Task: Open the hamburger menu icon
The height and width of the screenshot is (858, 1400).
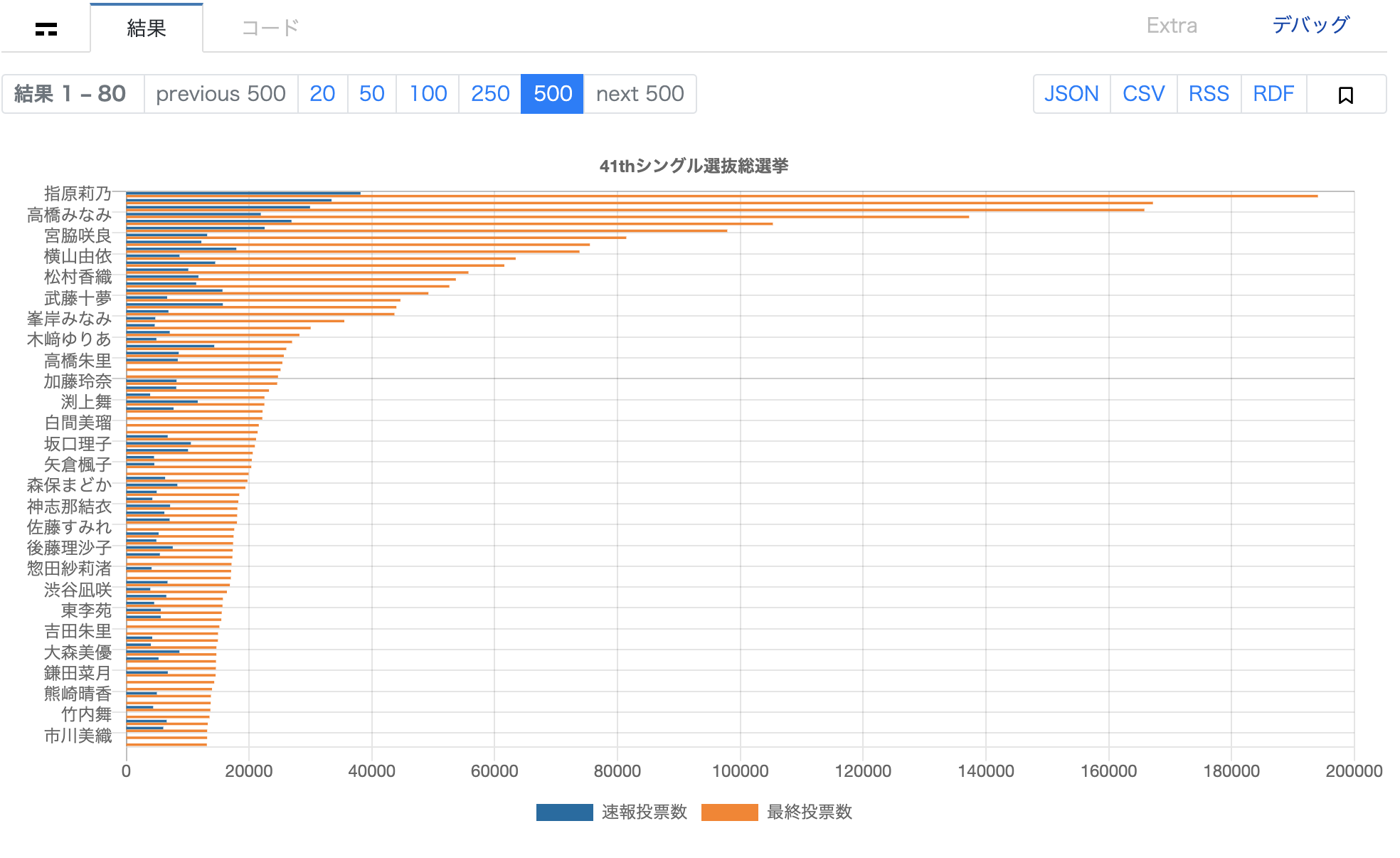Action: click(x=46, y=28)
